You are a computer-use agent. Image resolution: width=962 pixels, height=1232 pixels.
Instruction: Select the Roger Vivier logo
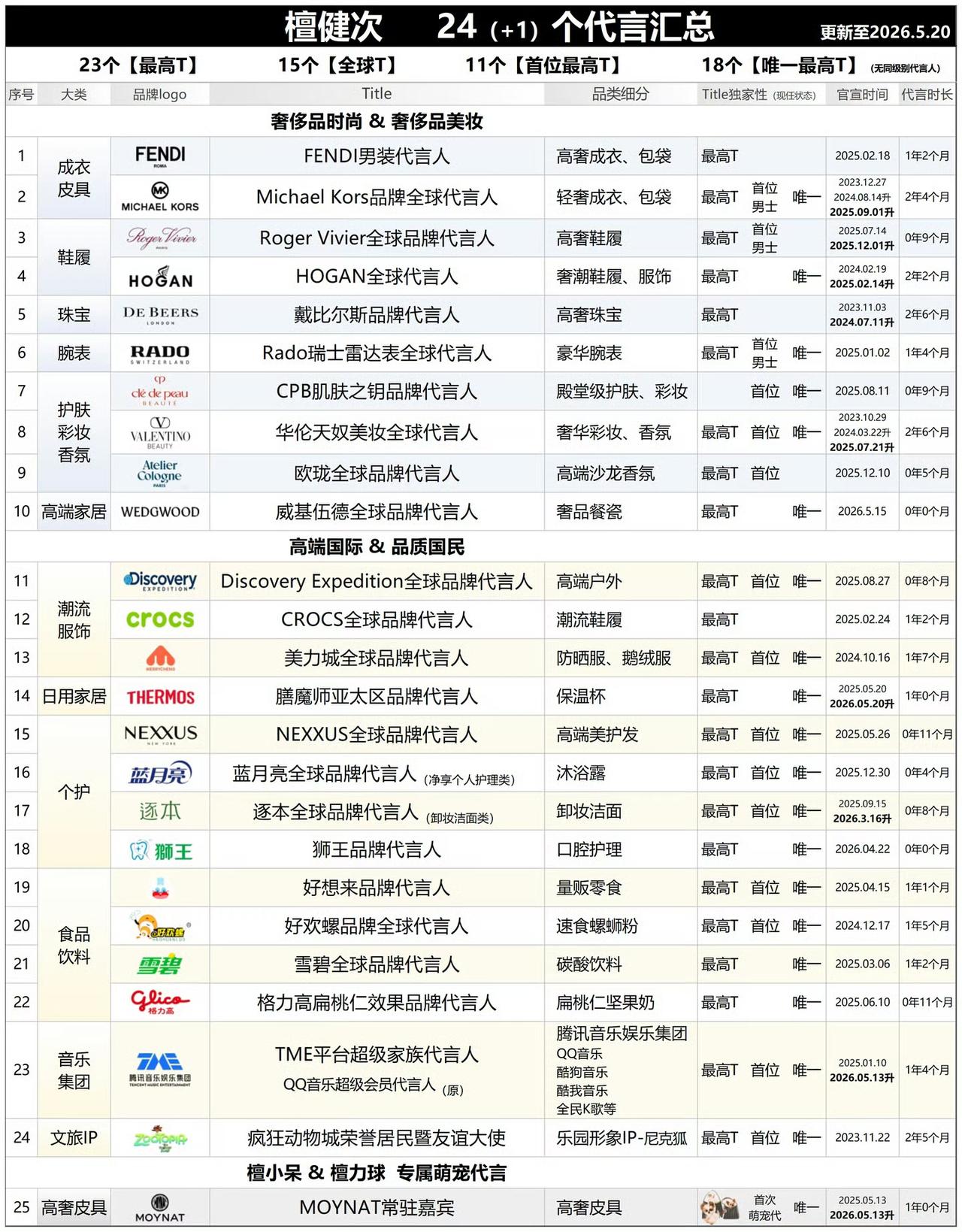[x=161, y=238]
